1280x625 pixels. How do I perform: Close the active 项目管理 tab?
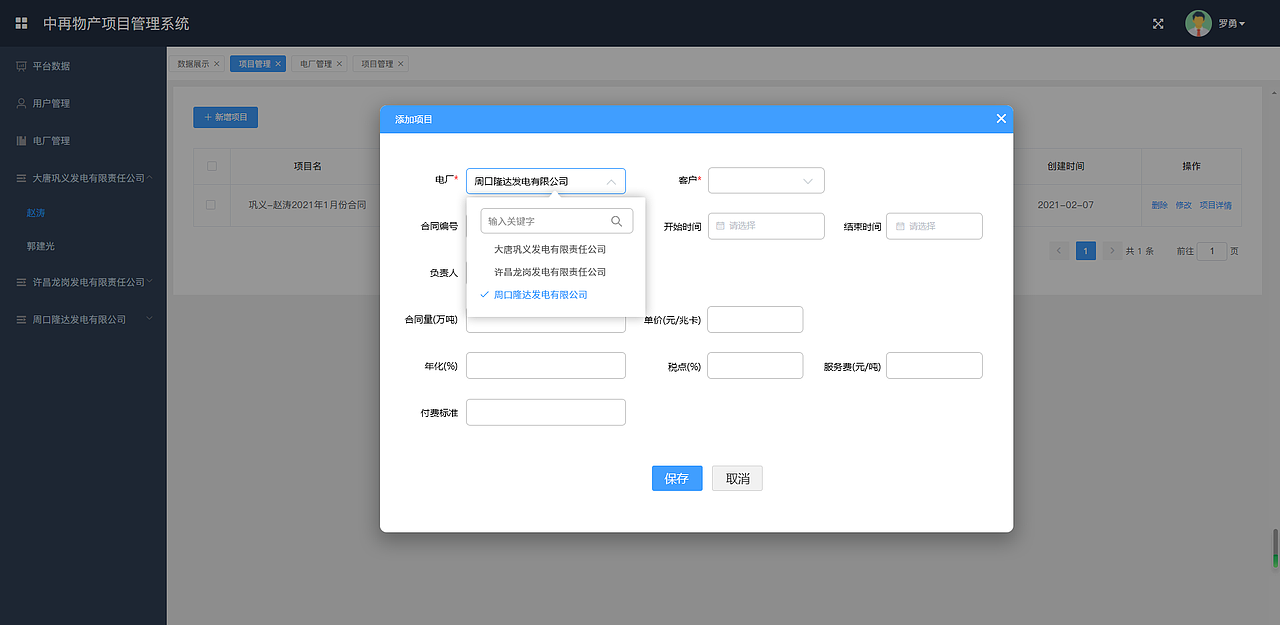tap(278, 64)
